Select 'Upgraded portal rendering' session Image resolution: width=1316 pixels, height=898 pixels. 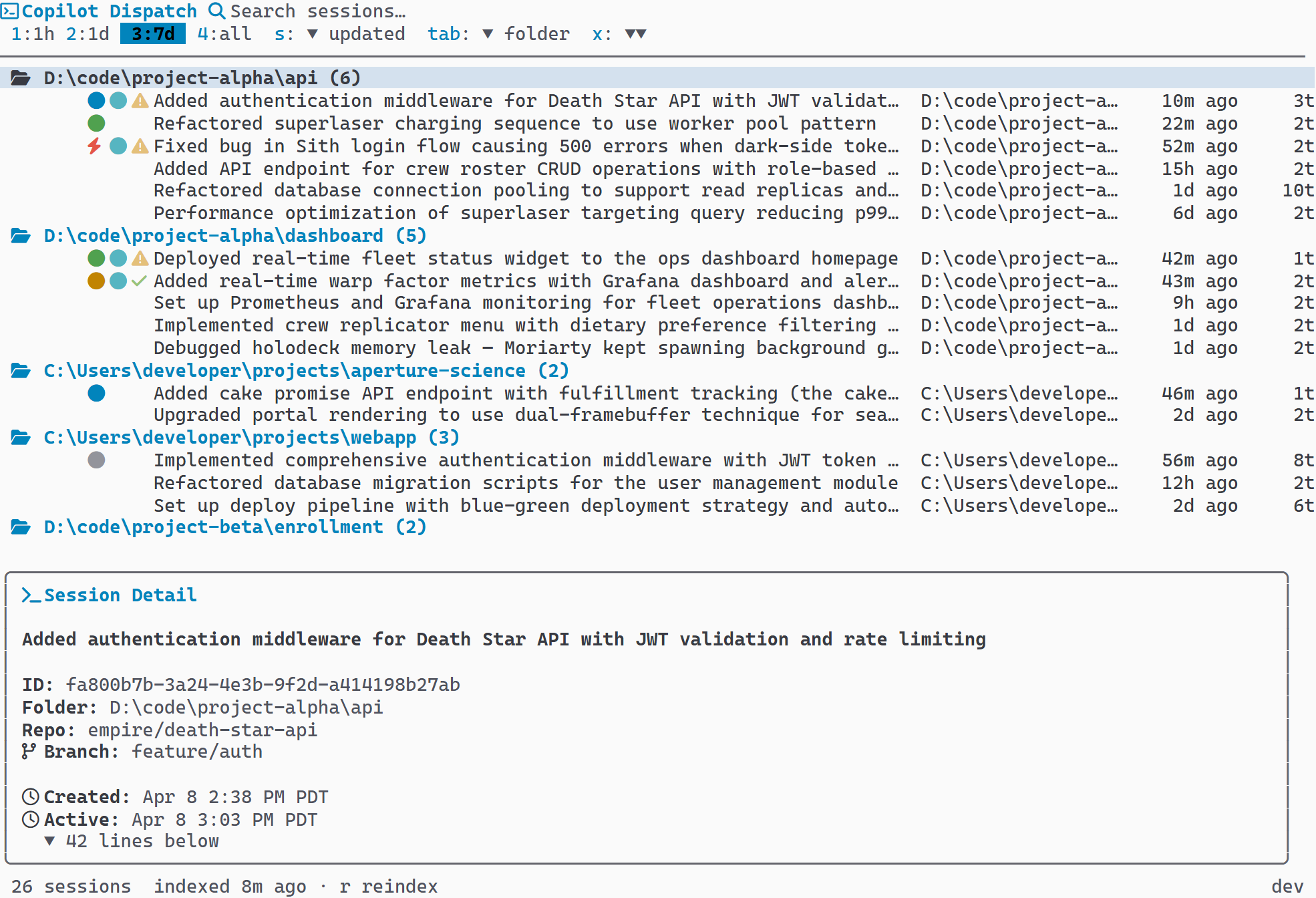[658, 415]
